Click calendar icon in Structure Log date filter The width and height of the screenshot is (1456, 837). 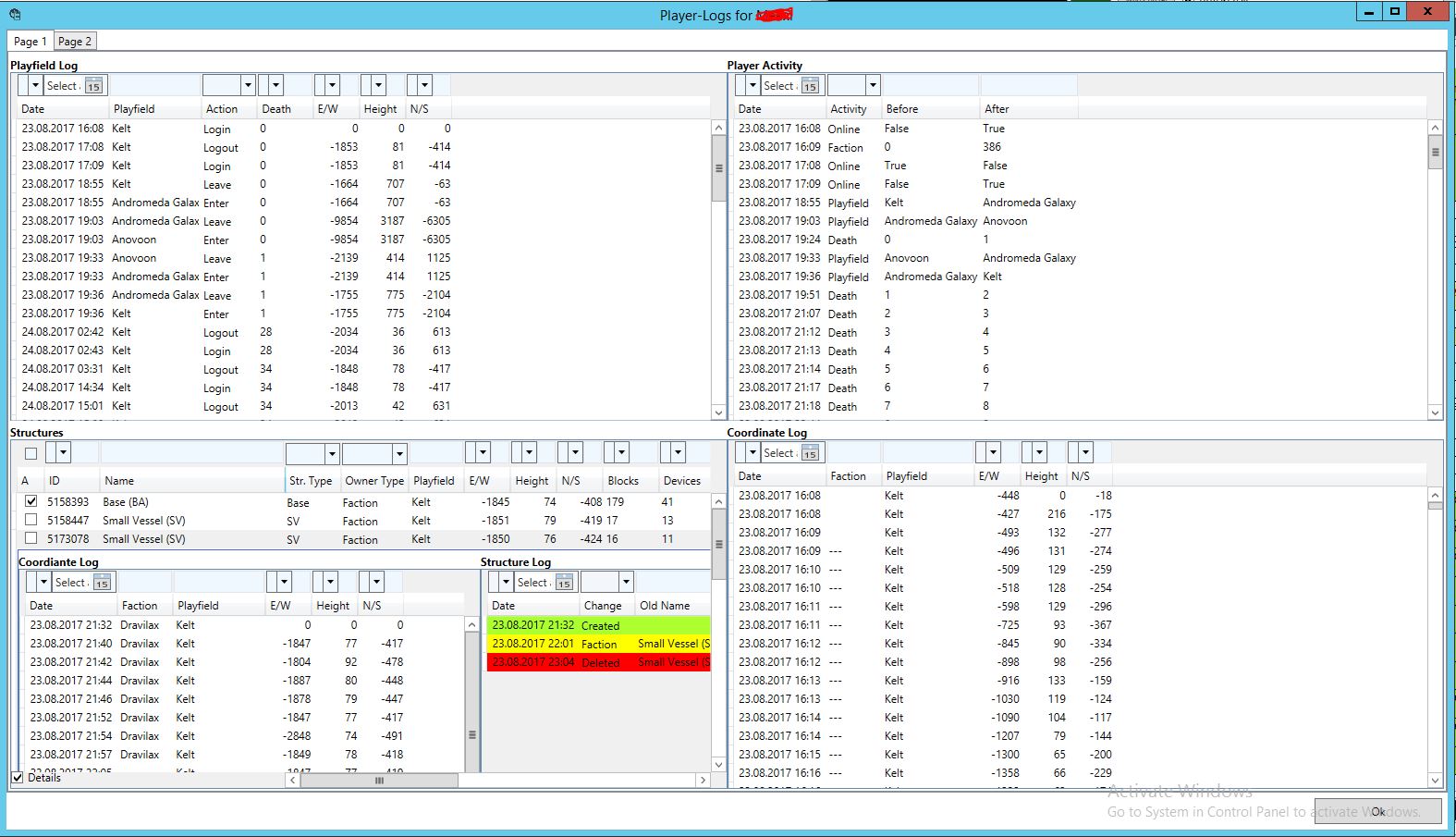[x=564, y=583]
